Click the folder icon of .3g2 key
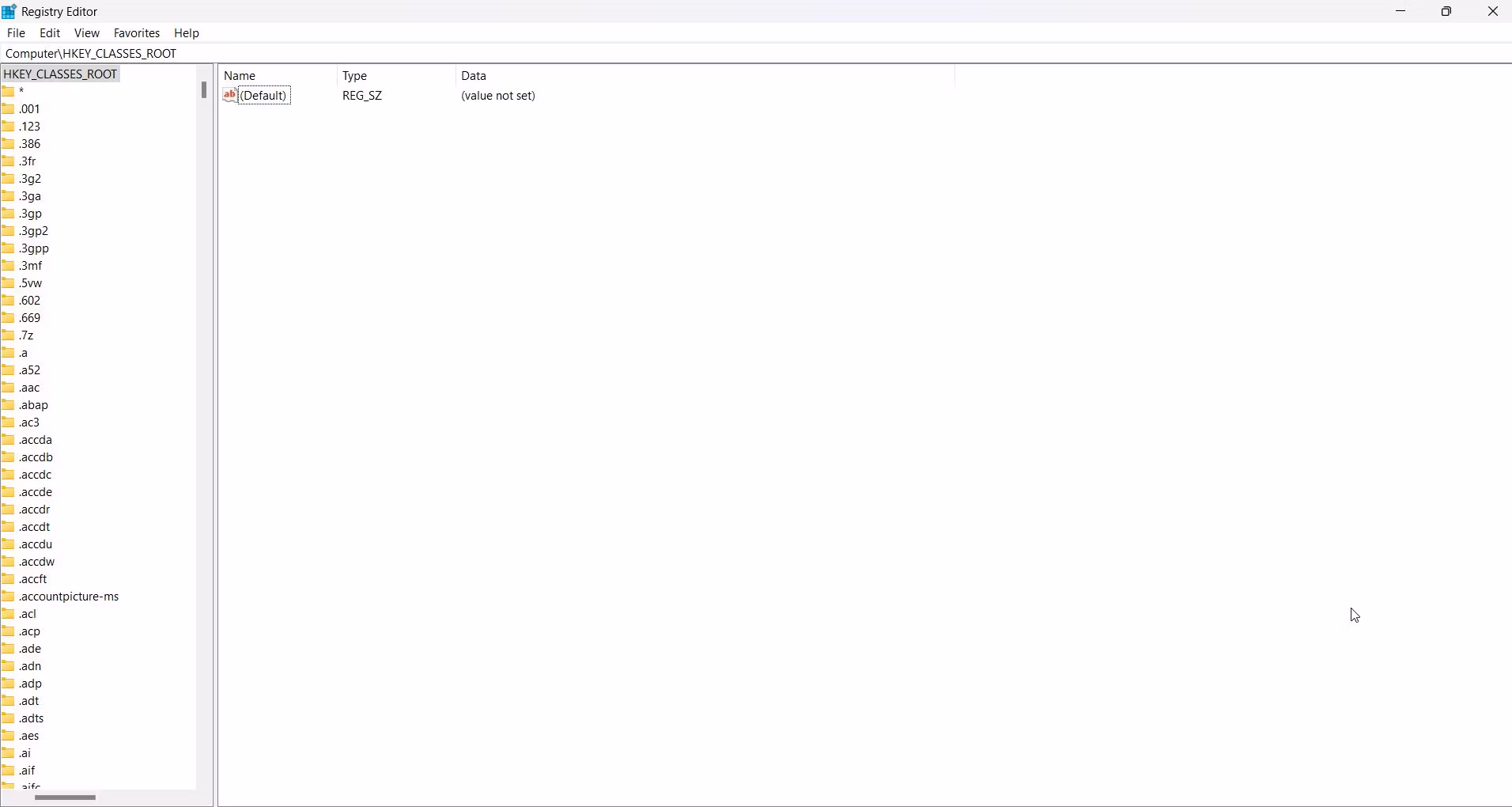The height and width of the screenshot is (807, 1512). pos(9,179)
